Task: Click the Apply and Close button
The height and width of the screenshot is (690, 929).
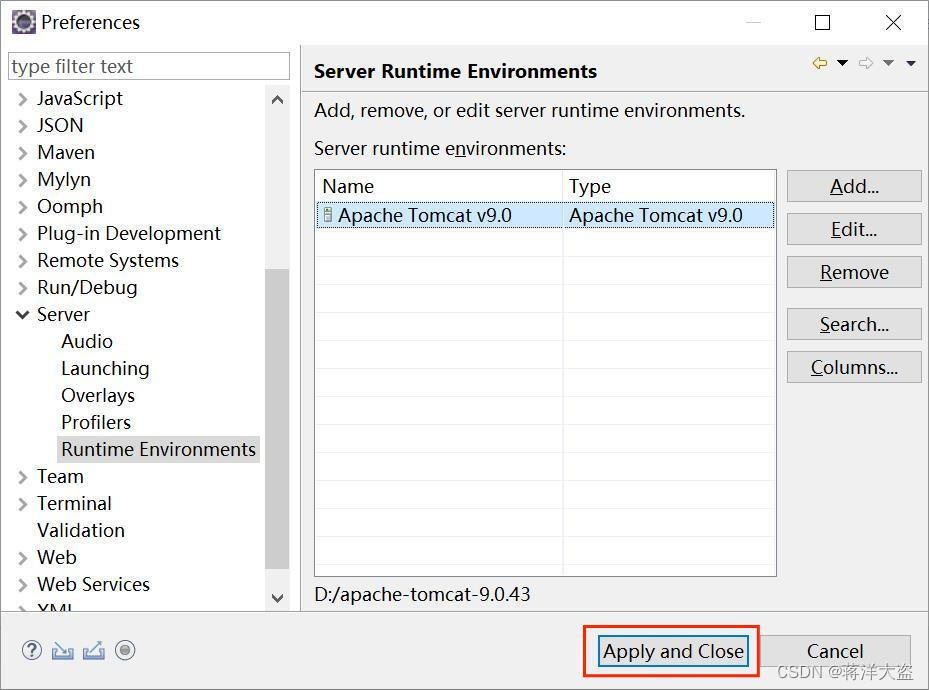Action: [x=673, y=651]
